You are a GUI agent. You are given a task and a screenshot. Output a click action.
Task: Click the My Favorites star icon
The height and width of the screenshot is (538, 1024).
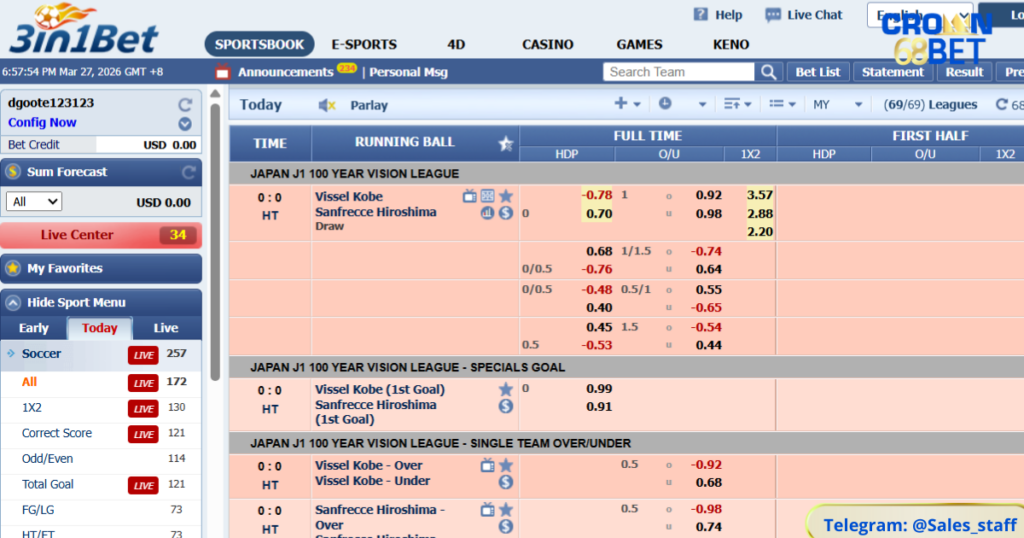13,268
